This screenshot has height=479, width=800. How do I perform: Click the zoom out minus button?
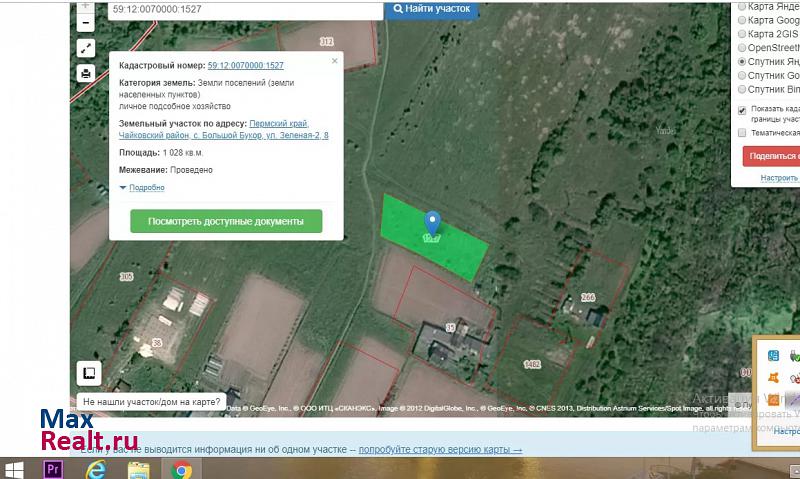(85, 21)
